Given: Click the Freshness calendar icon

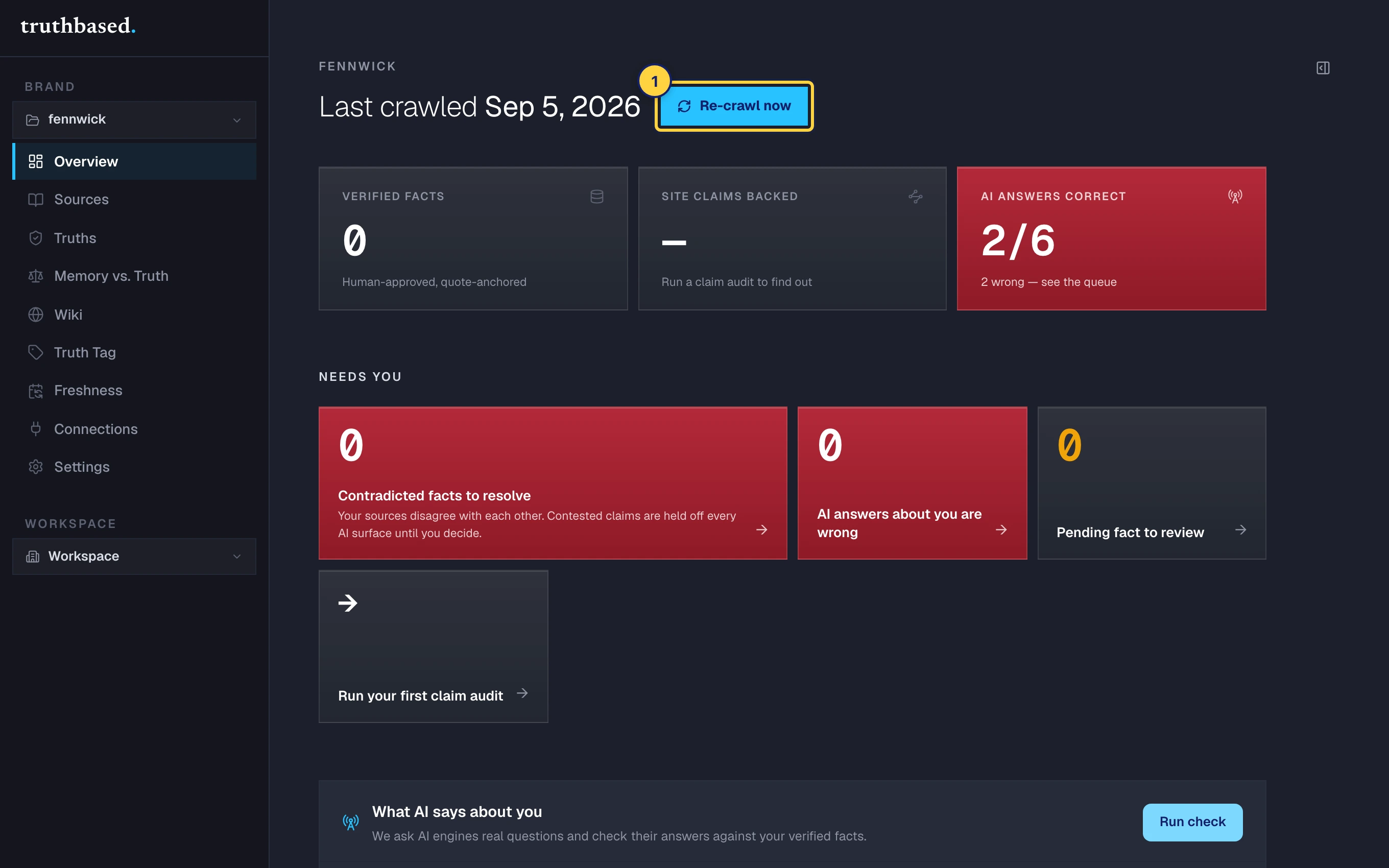Looking at the screenshot, I should click(36, 391).
